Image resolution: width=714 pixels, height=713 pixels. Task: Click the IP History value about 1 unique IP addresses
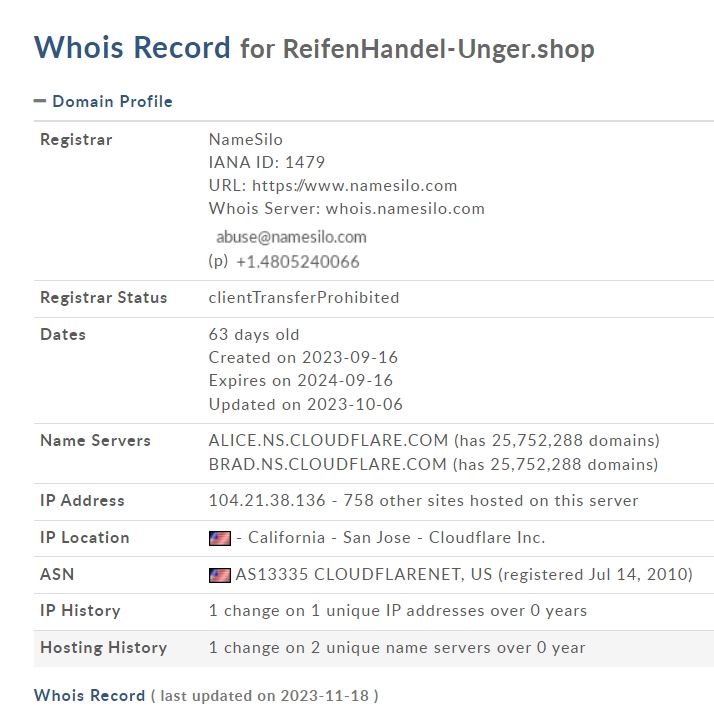pos(398,611)
